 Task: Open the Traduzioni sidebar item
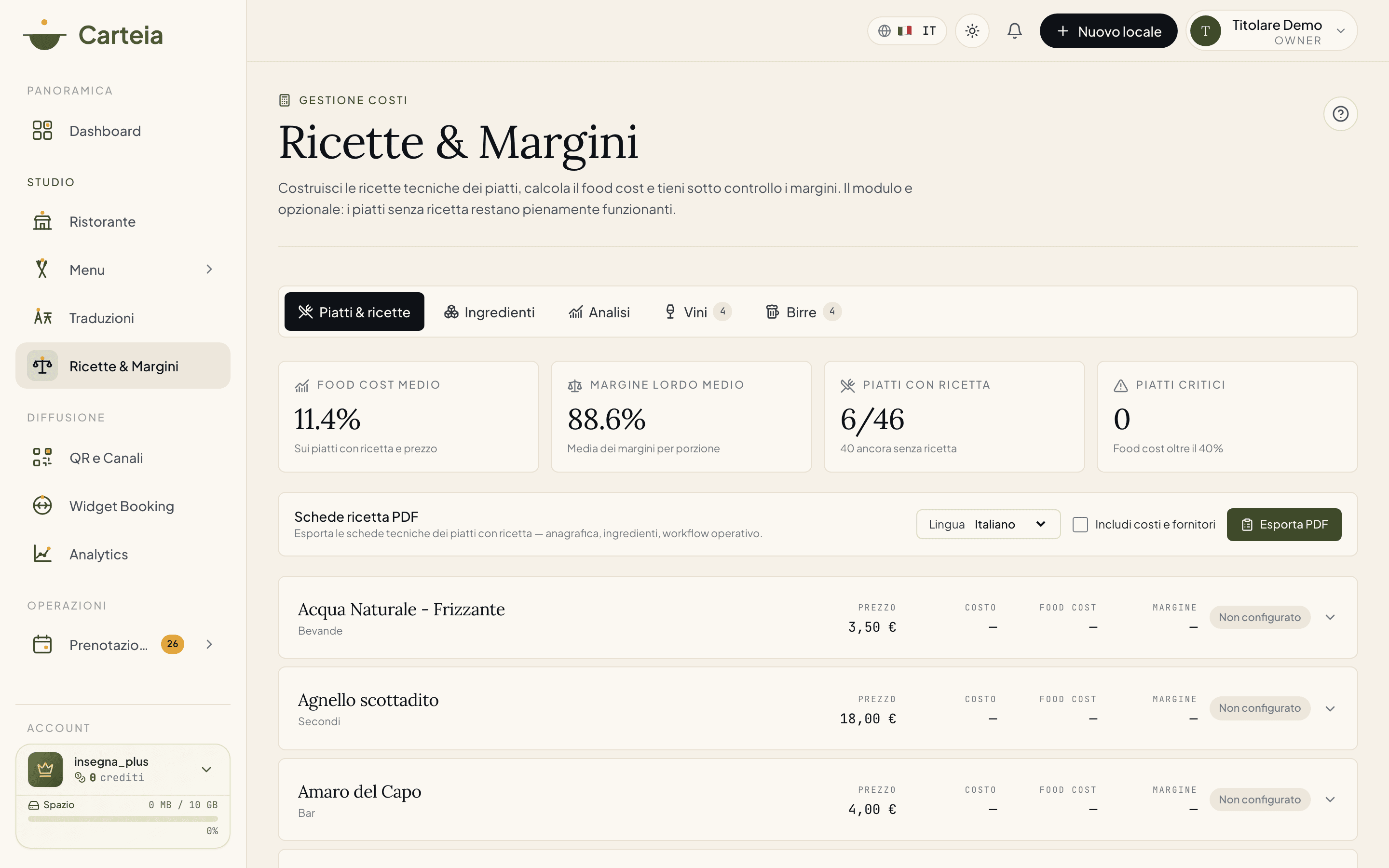(x=123, y=317)
